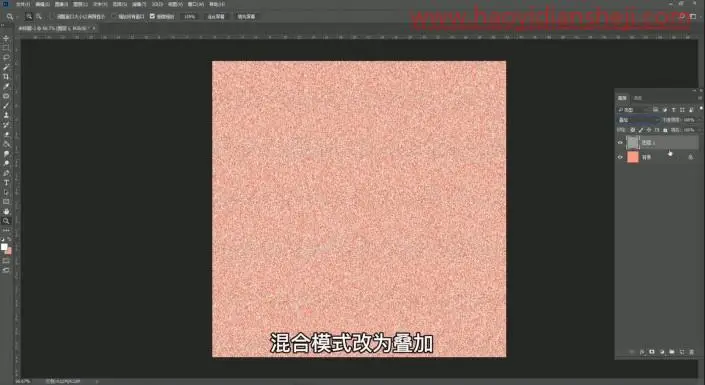Screen dimensions: 705x385
Task: Click link layers icon
Action: coord(632,352)
